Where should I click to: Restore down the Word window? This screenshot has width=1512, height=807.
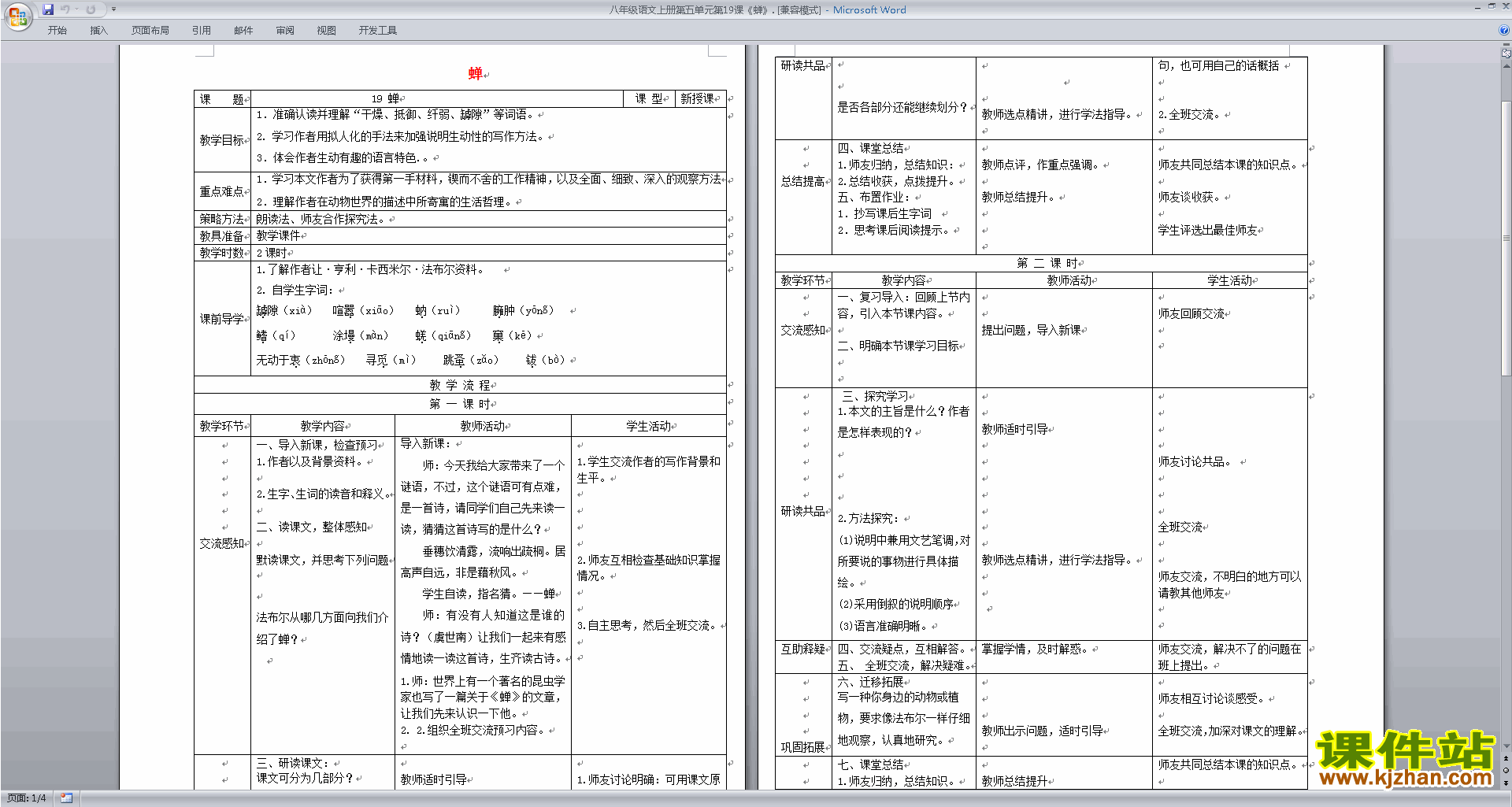tap(1492, 6)
